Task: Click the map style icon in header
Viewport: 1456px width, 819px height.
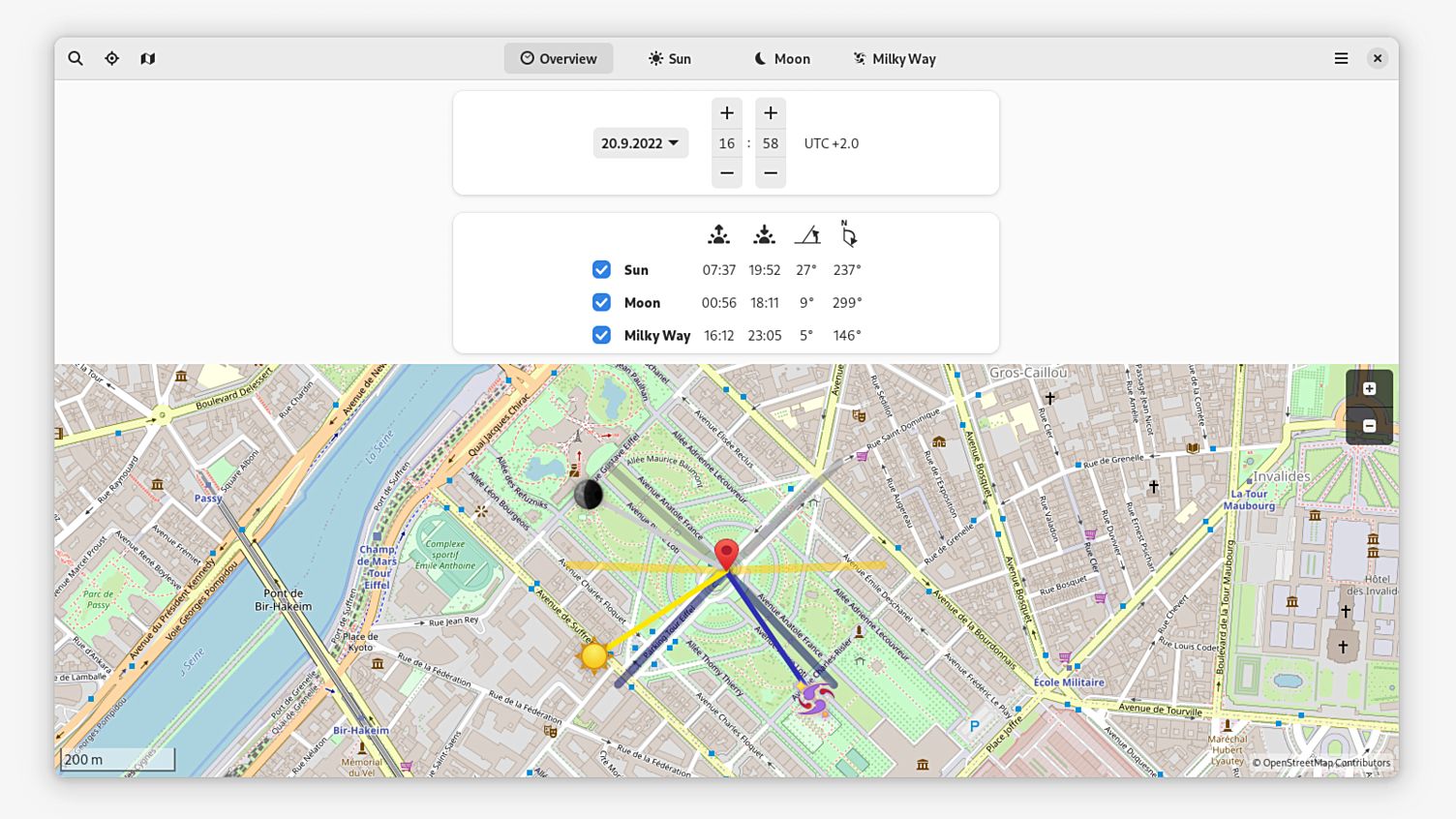Action: tap(147, 58)
